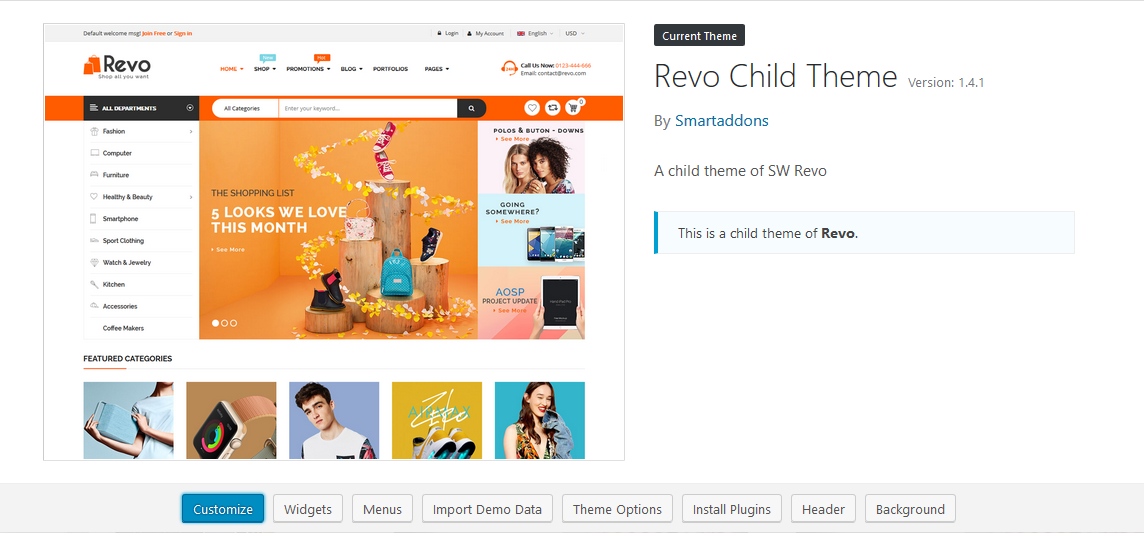This screenshot has height=533, width=1144.
Task: Click the search magnifier button in preview
Action: [x=471, y=108]
